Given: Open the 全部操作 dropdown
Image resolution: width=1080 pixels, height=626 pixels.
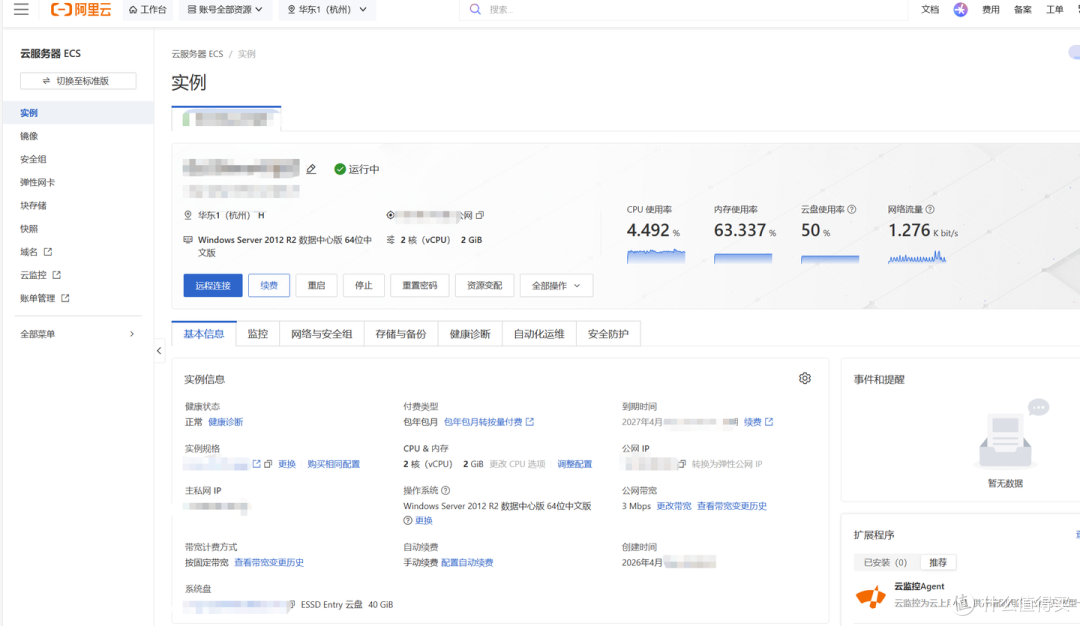Looking at the screenshot, I should [557, 286].
